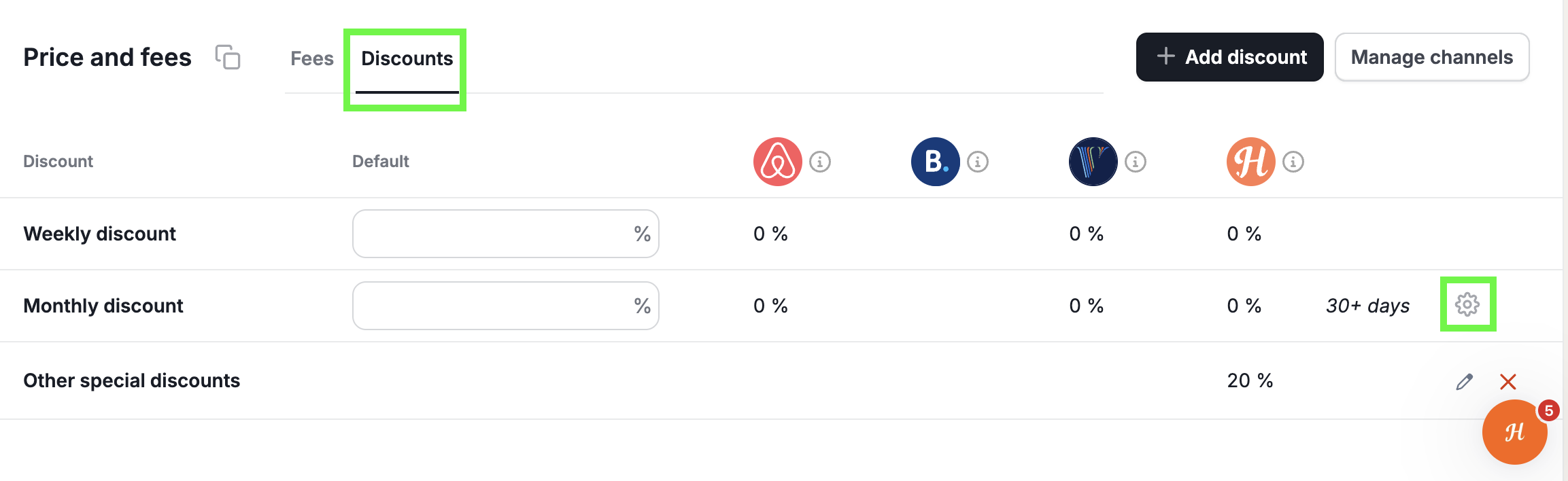Focus the Monthly discount default percentage field
The height and width of the screenshot is (481, 1568).
[x=506, y=306]
